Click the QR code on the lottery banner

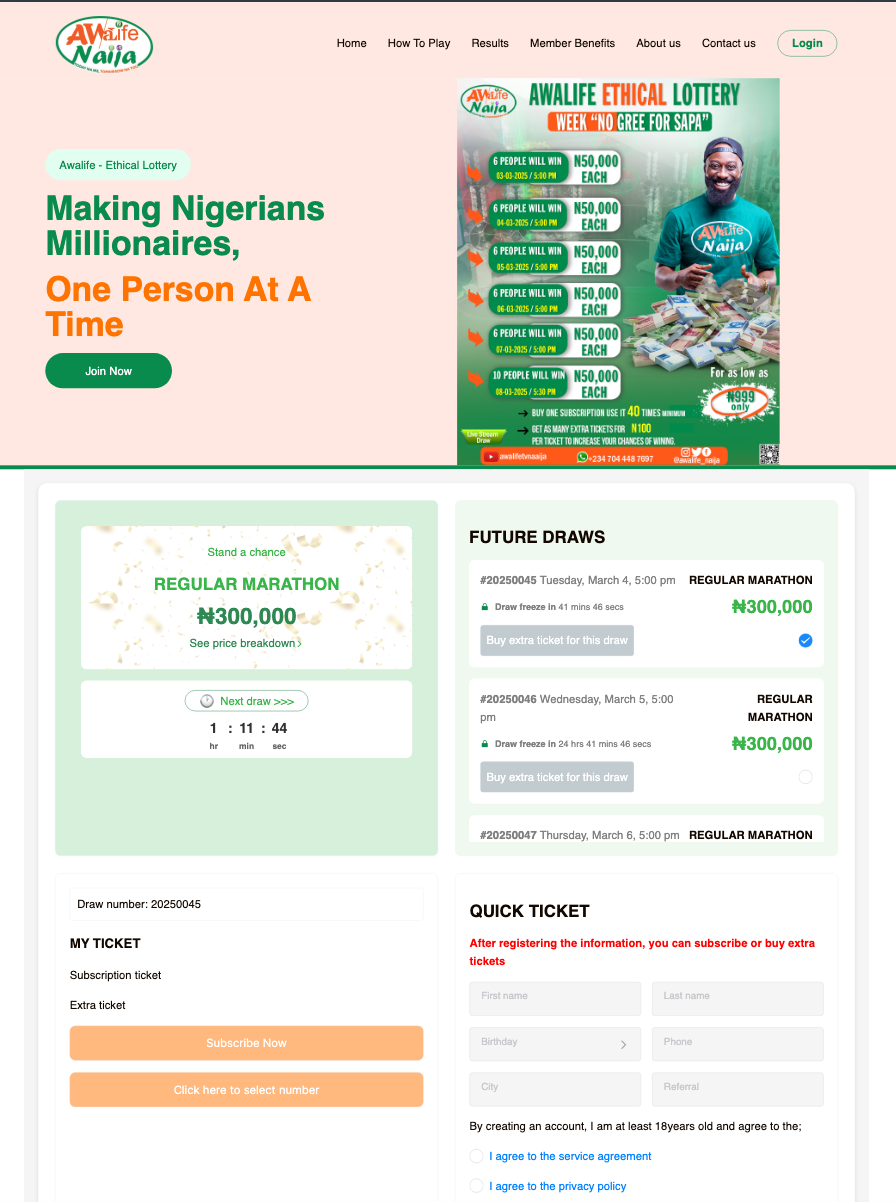click(x=768, y=454)
